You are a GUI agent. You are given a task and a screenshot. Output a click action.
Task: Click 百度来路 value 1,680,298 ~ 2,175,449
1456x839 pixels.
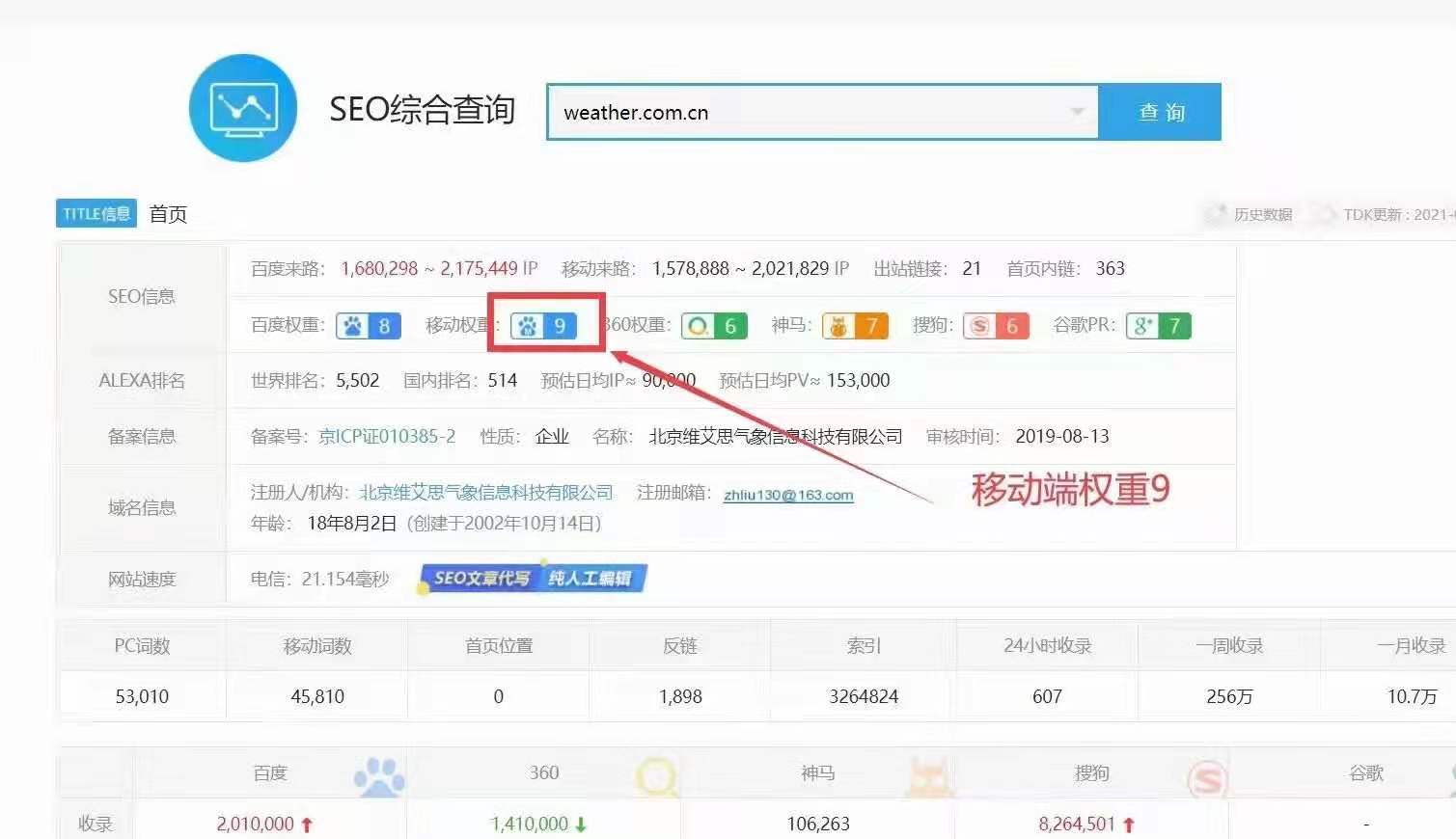(x=429, y=268)
